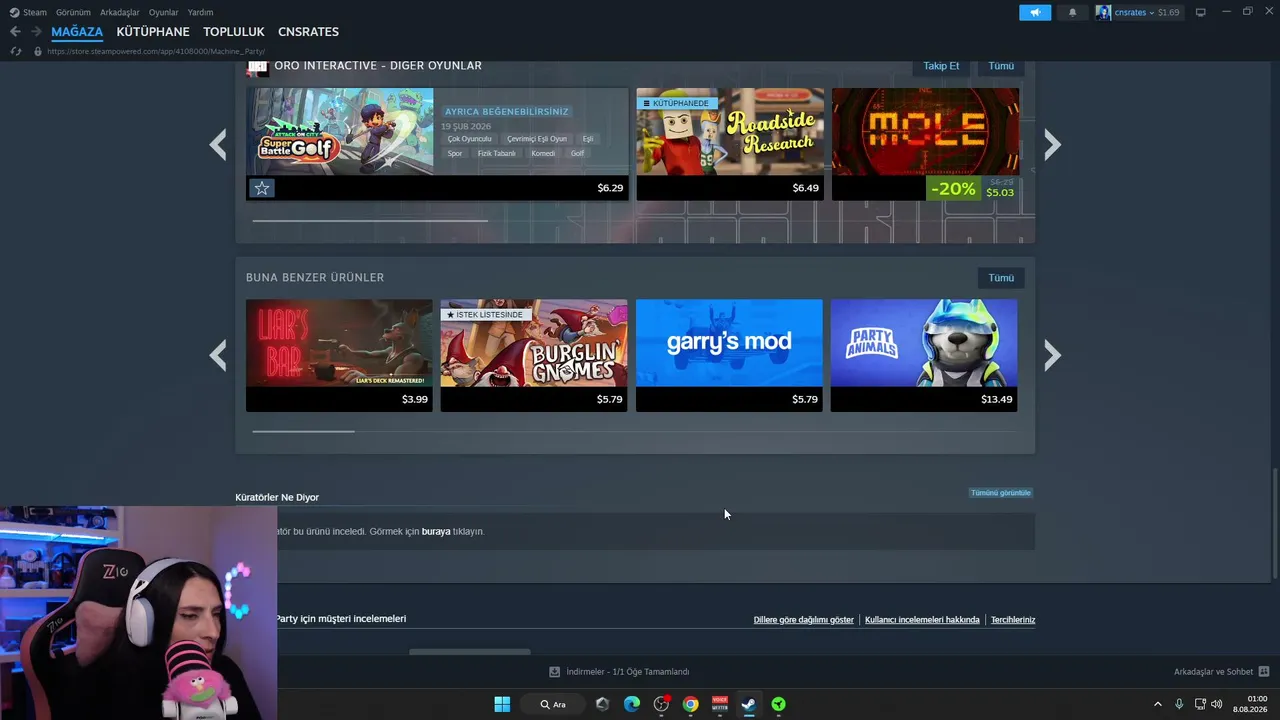Show previous ORO Interactive games

pos(218,145)
